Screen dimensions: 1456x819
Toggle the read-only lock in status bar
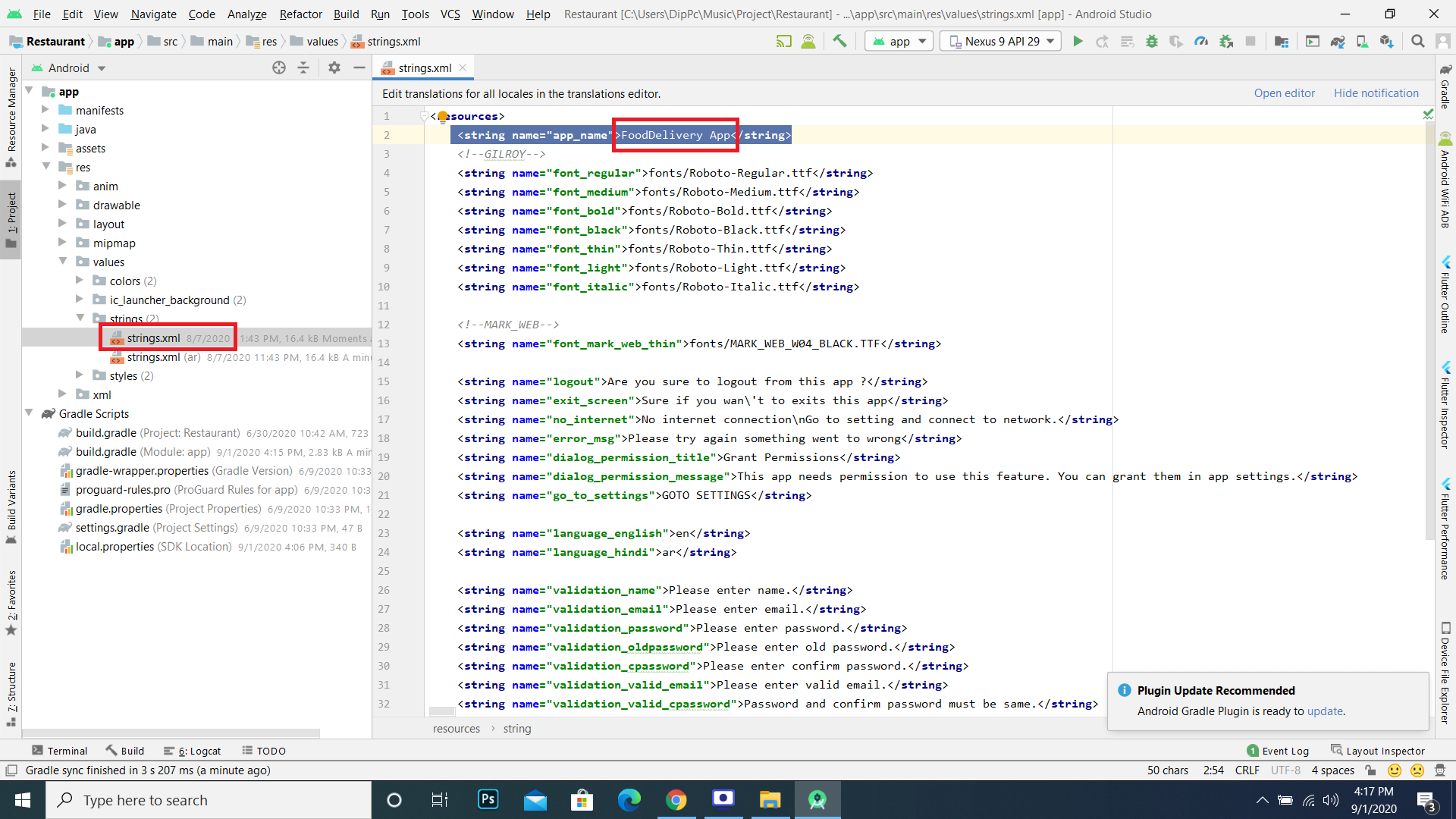[1370, 770]
